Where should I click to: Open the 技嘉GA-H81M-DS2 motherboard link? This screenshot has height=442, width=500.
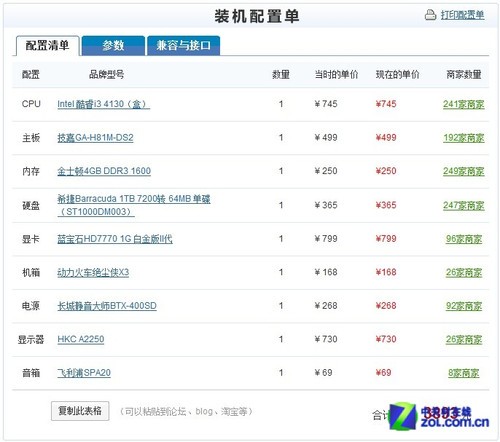(95, 138)
